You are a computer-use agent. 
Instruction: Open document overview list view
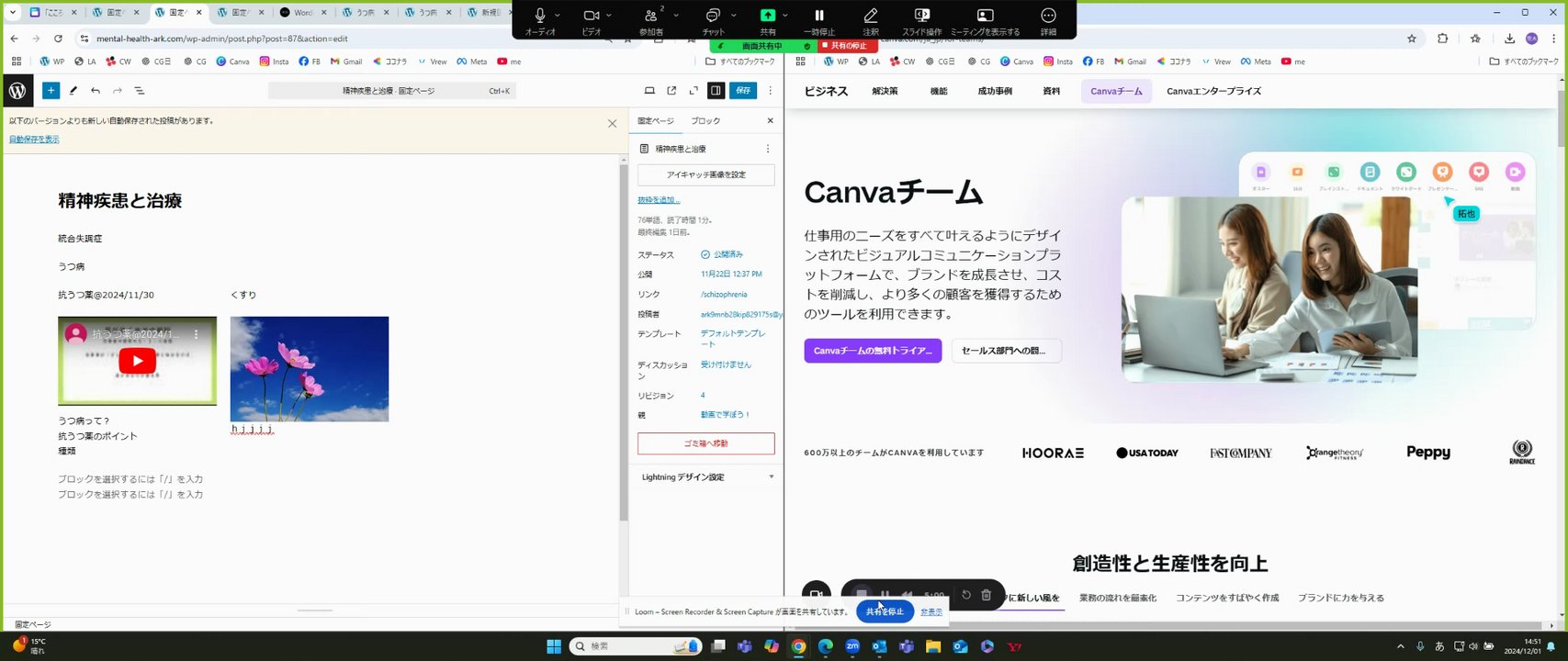click(140, 91)
